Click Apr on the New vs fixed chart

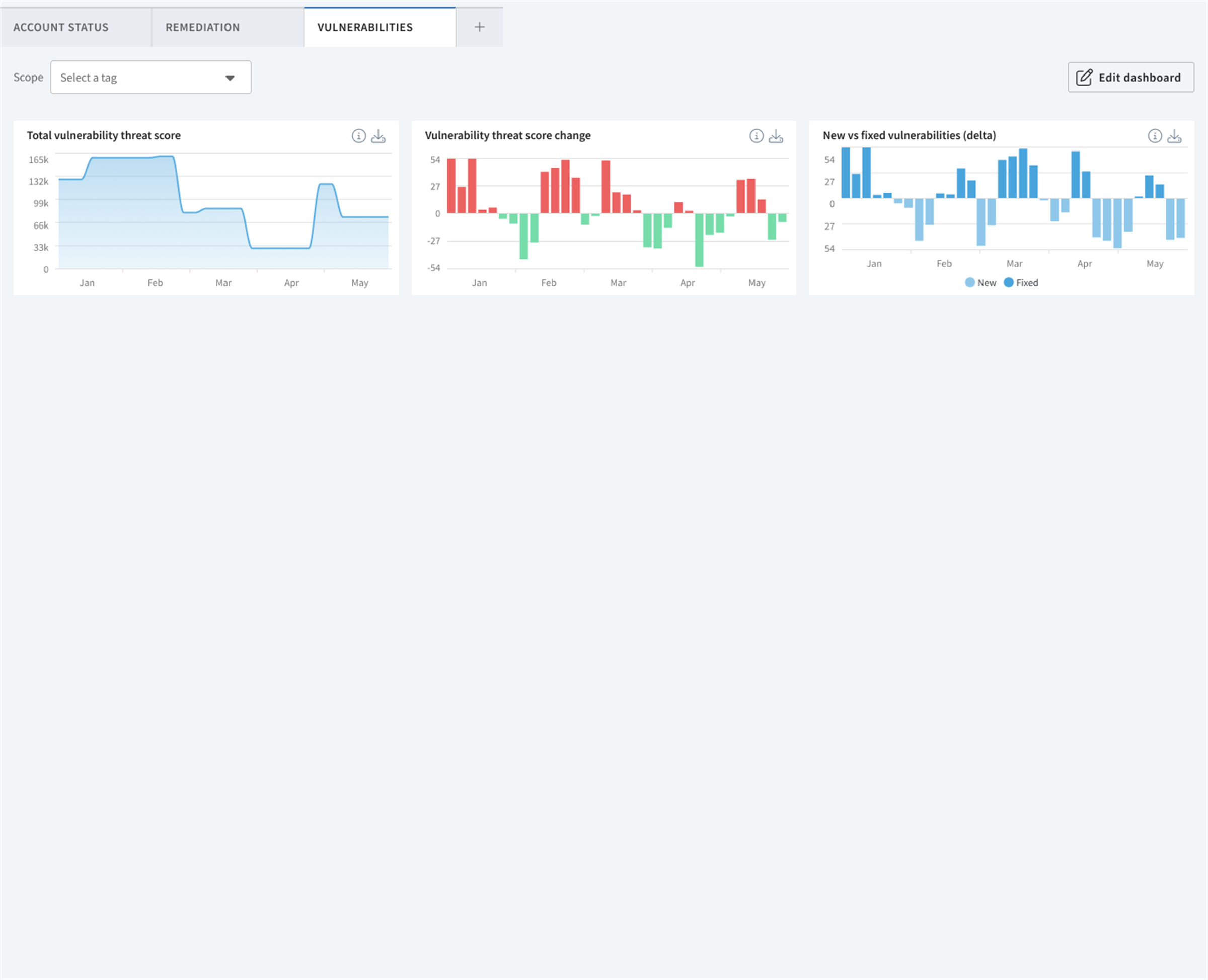(x=1085, y=264)
